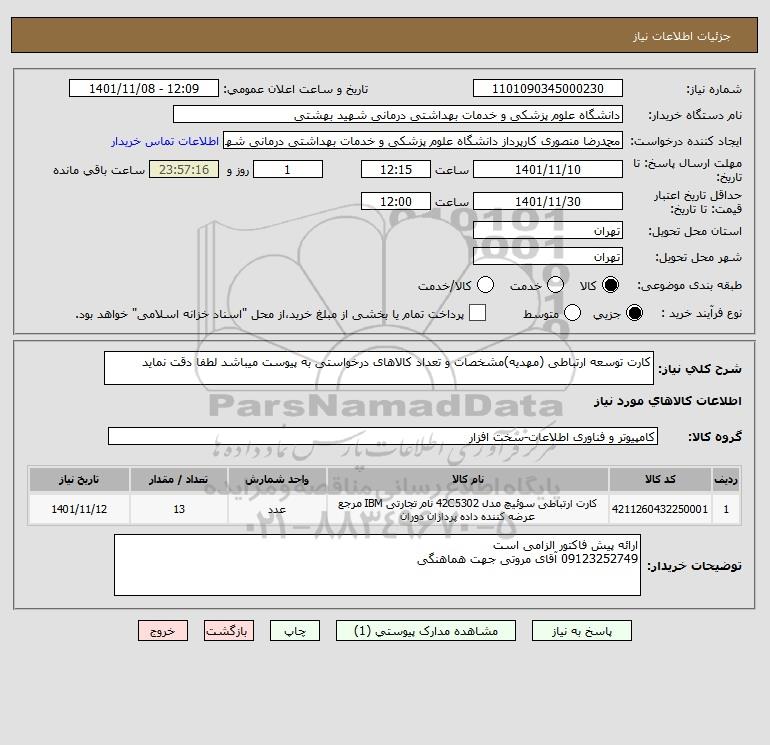The width and height of the screenshot is (770, 745).
Task: Click the بازگشت back button
Action: point(229,631)
